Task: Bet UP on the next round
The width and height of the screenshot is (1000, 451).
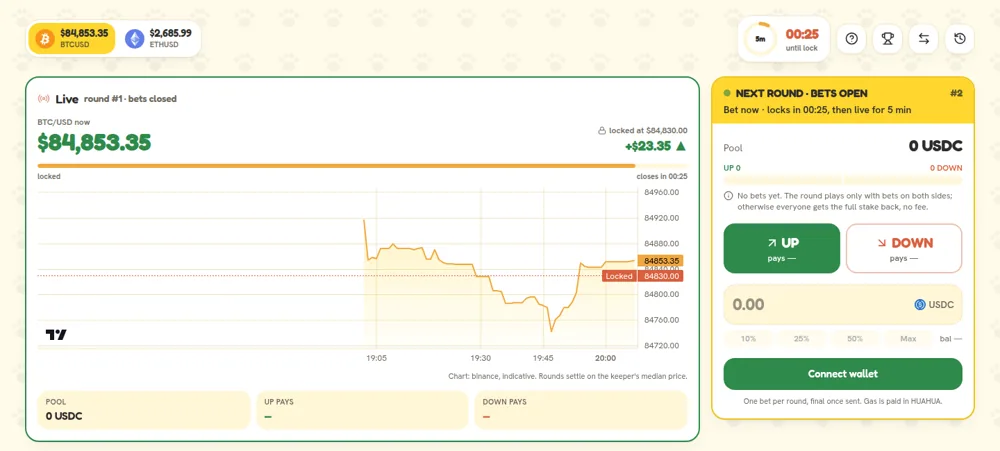Action: [781, 248]
